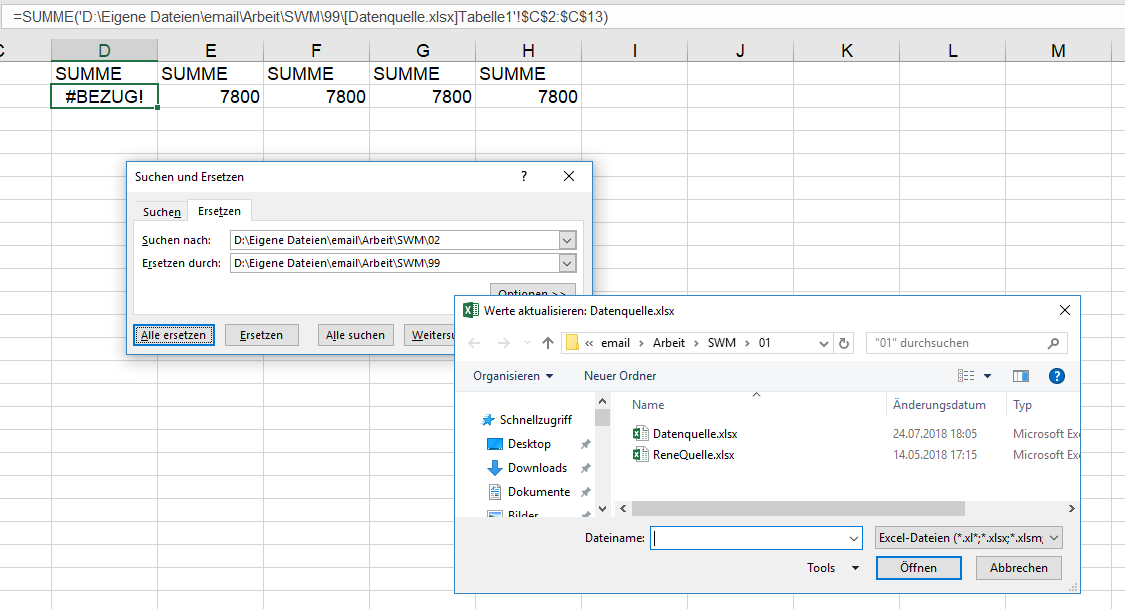
Task: Click the up-one-folder arrow
Action: point(547,343)
